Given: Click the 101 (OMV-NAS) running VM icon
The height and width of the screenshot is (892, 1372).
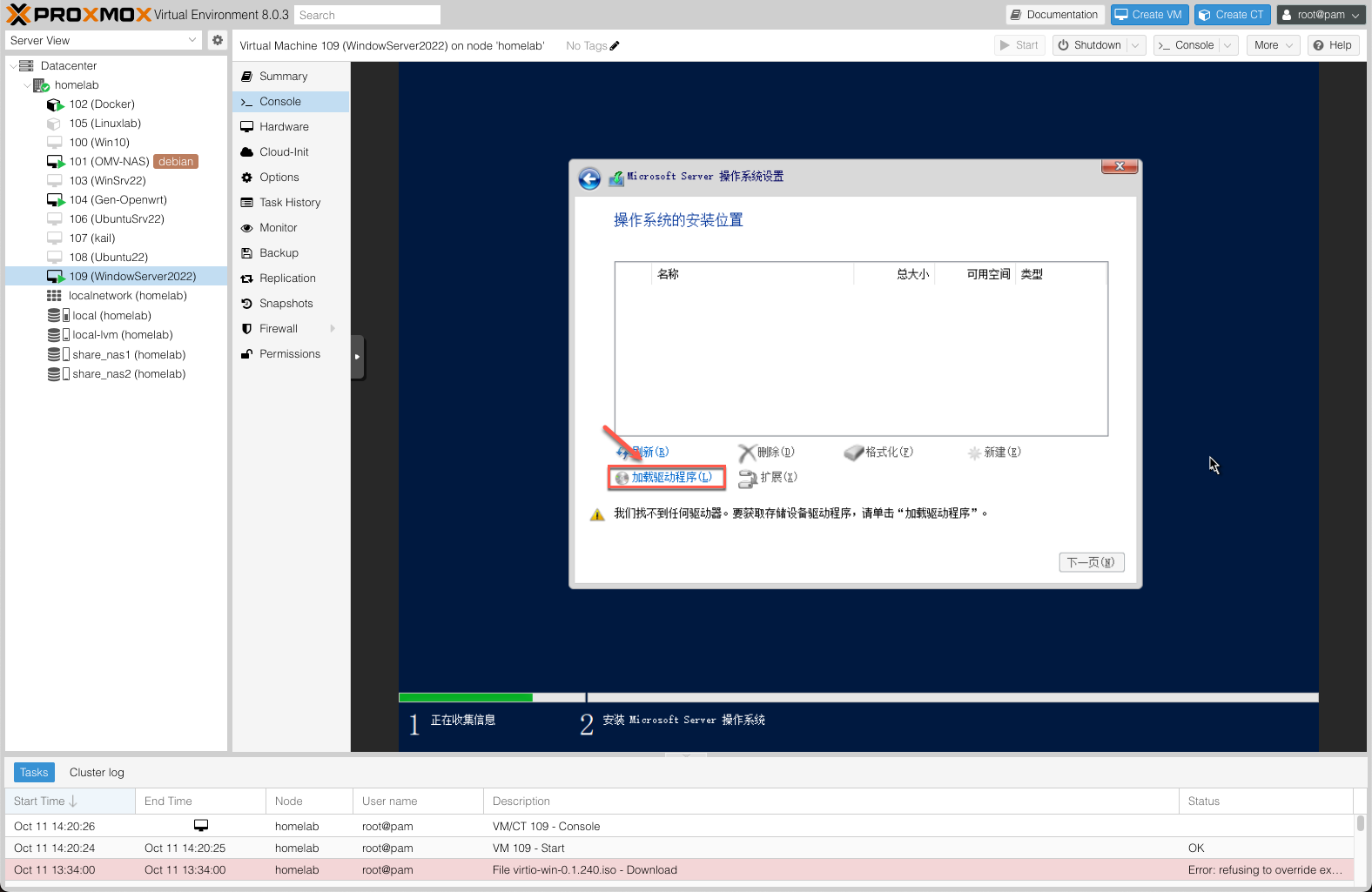Looking at the screenshot, I should pyautogui.click(x=56, y=162).
